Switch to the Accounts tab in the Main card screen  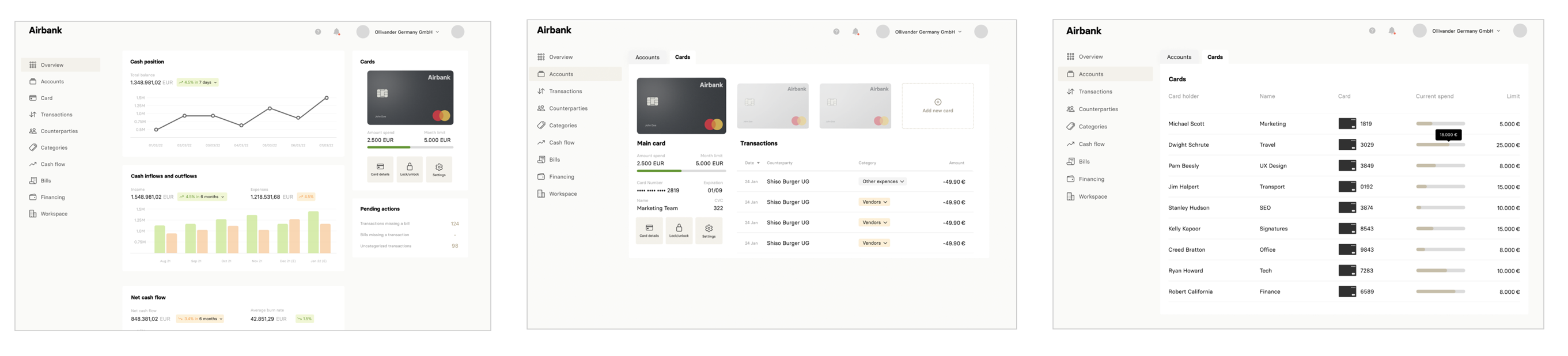tap(647, 58)
